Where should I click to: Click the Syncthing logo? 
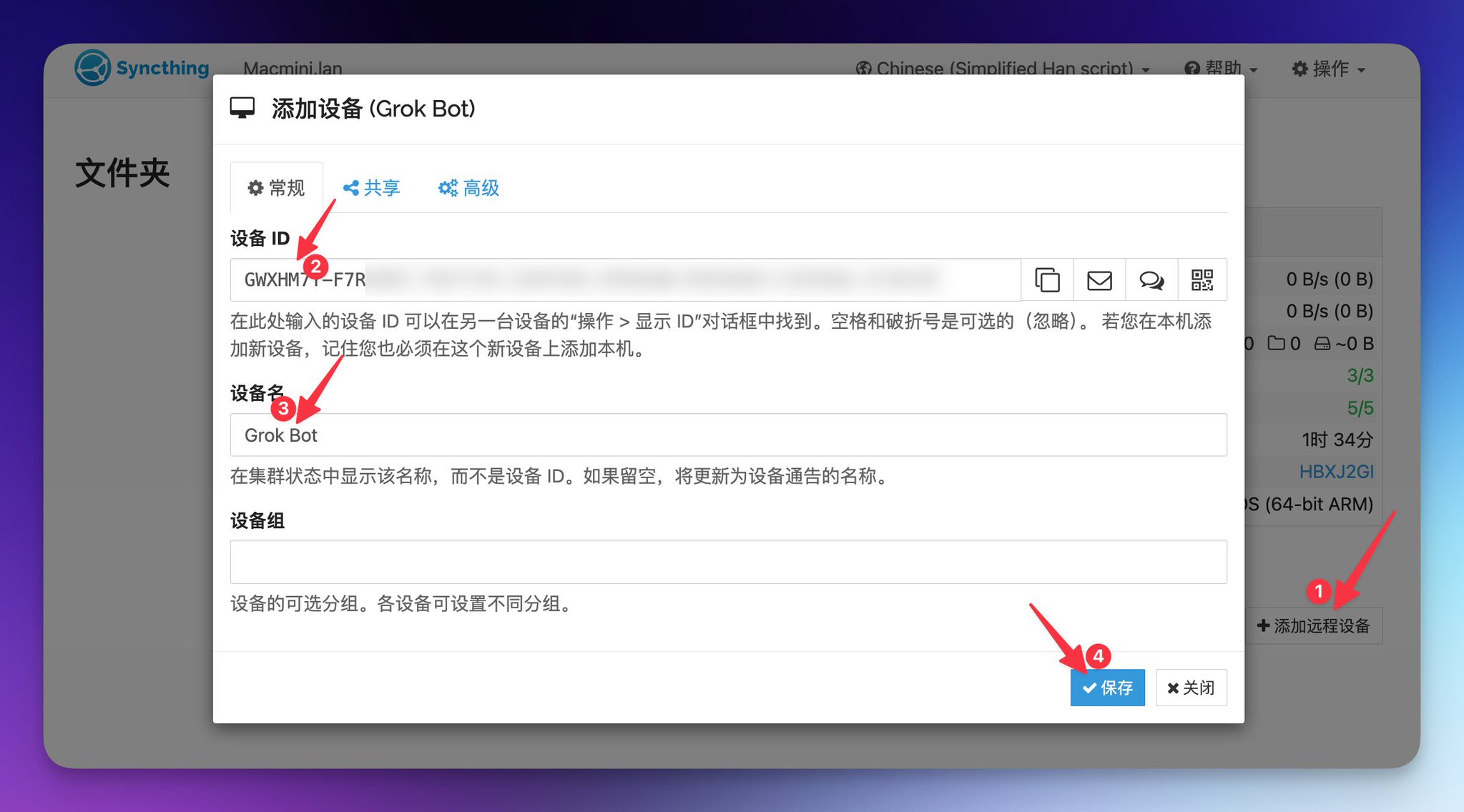pyautogui.click(x=142, y=68)
